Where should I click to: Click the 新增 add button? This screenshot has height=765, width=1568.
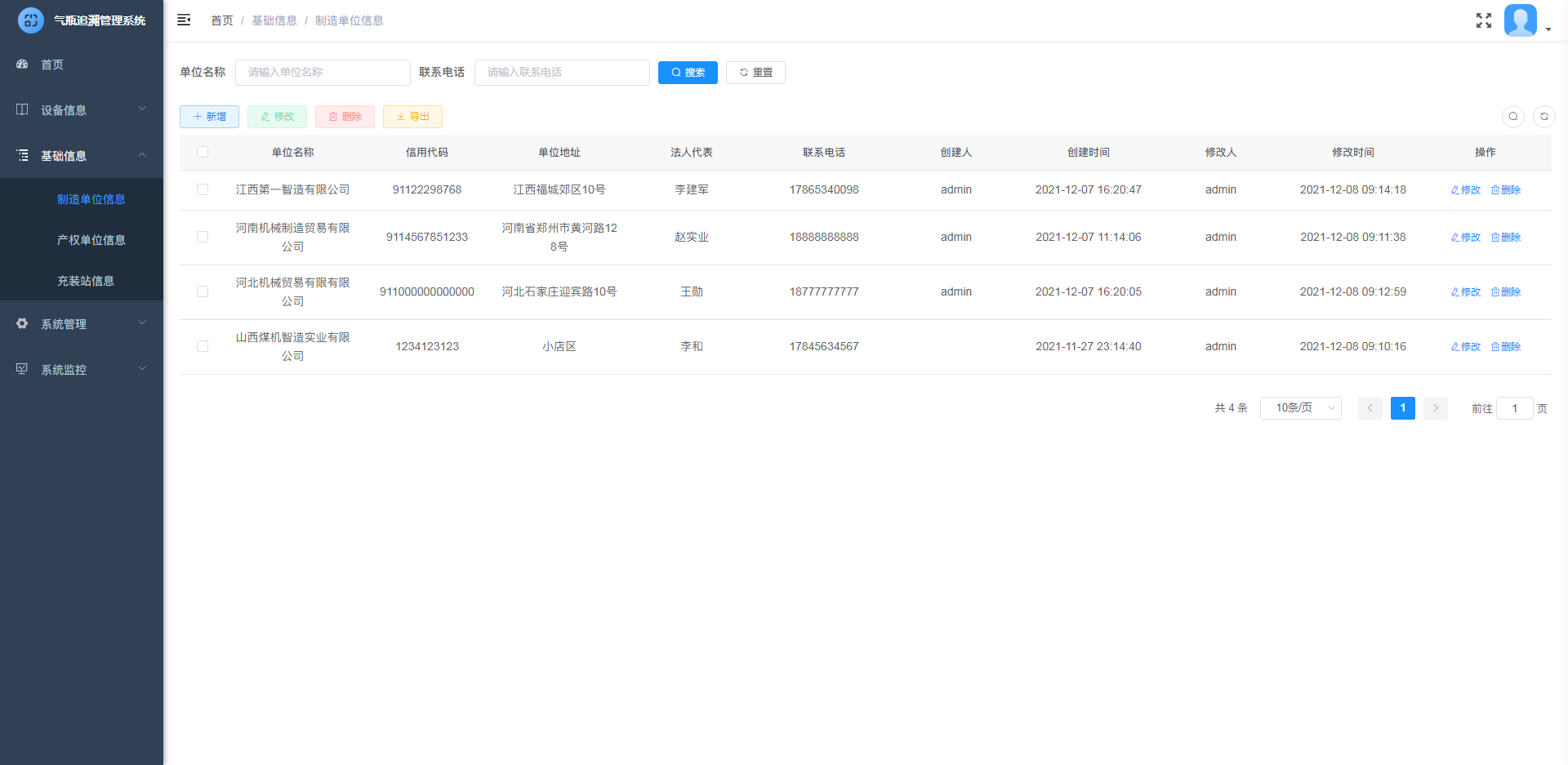click(x=209, y=117)
